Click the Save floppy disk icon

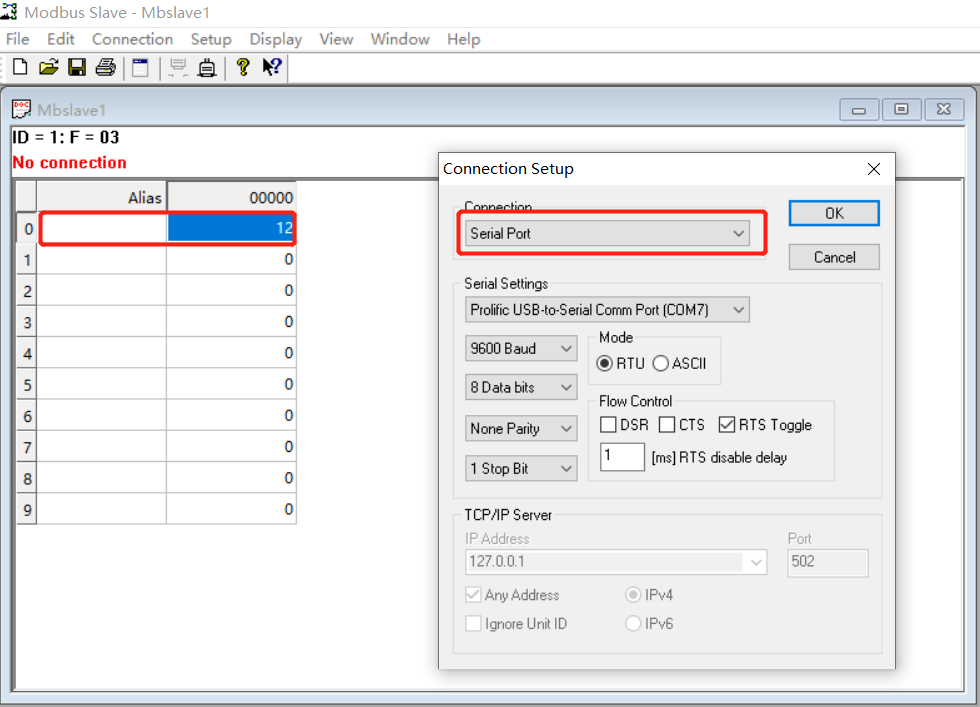[76, 67]
